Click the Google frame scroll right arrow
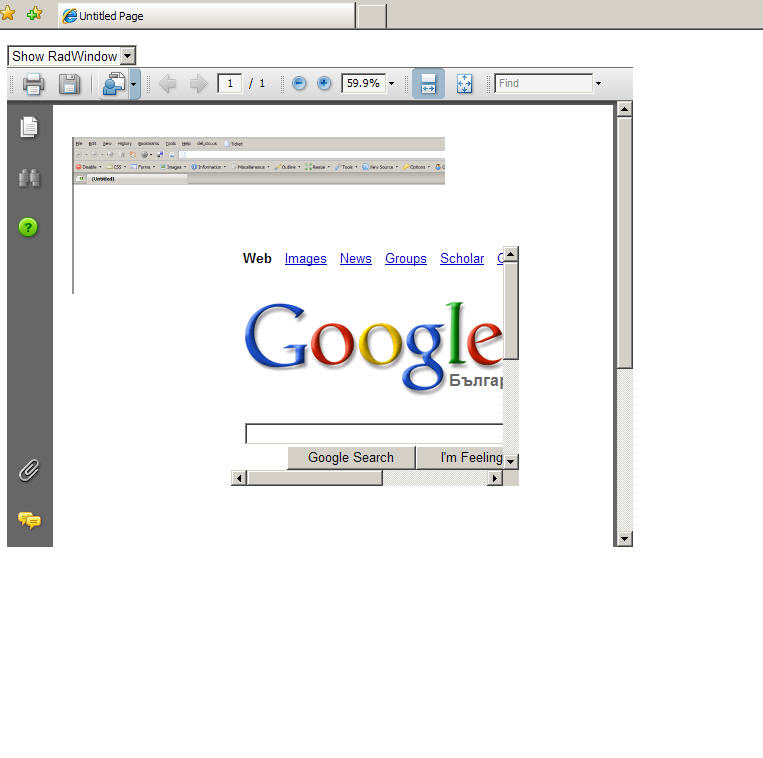 (495, 478)
